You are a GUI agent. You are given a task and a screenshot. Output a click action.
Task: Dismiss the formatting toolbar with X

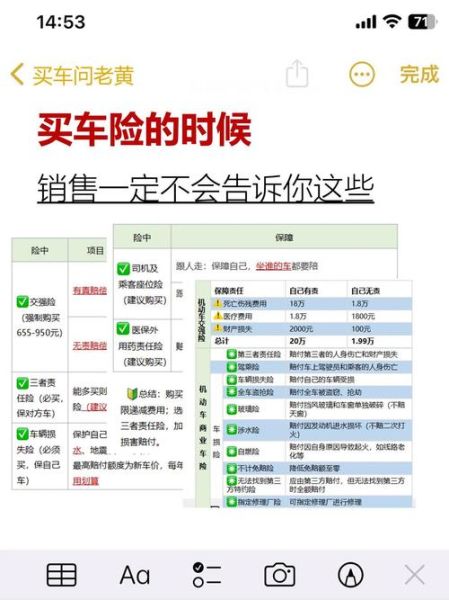415,574
